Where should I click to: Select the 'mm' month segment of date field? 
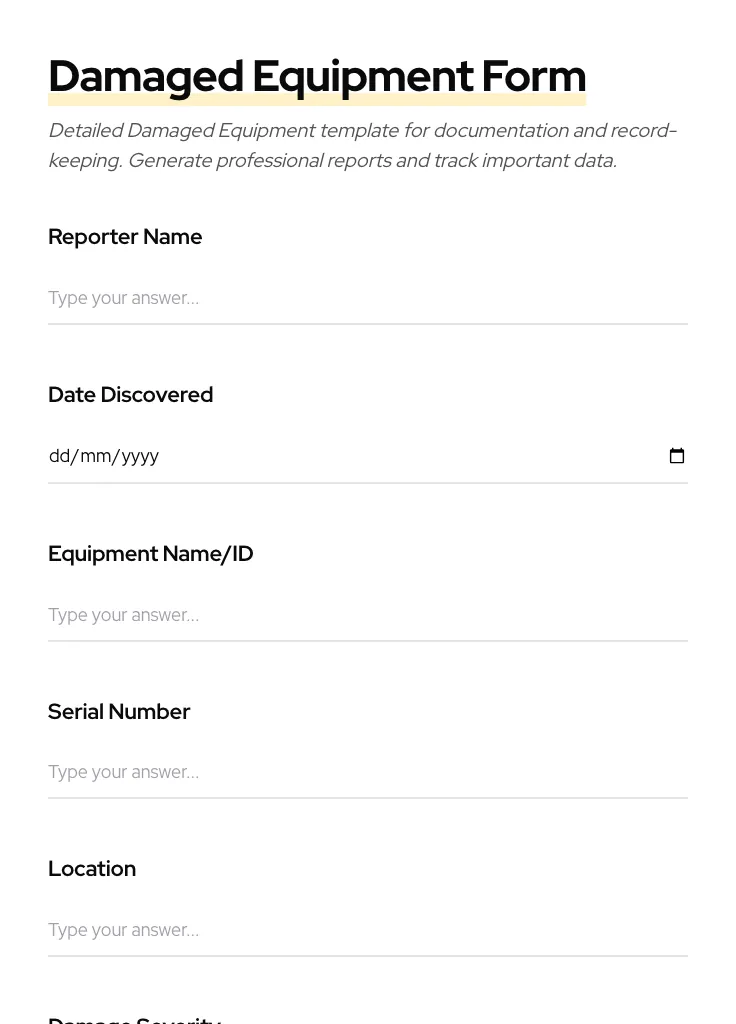[x=96, y=456]
